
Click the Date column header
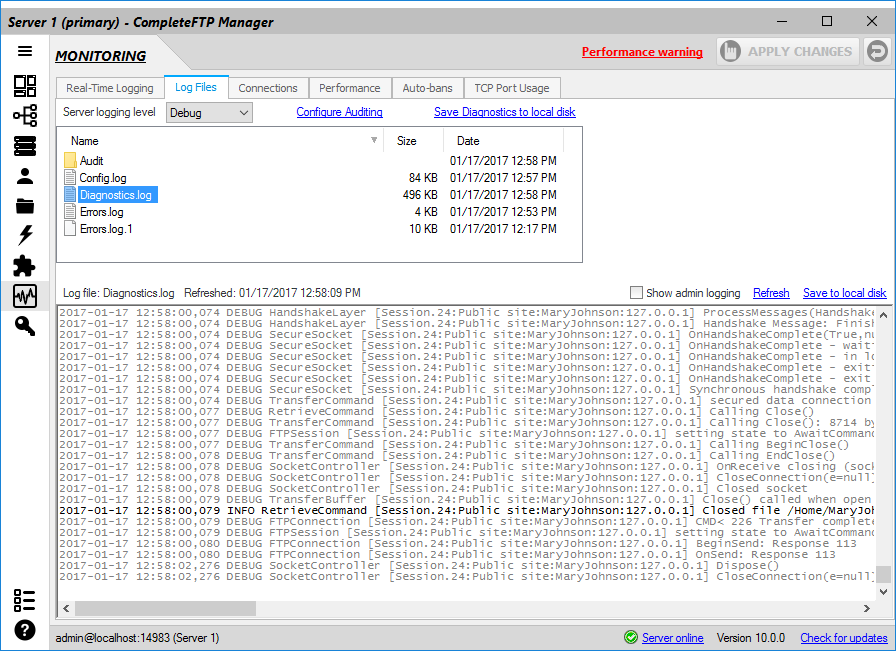(503, 141)
